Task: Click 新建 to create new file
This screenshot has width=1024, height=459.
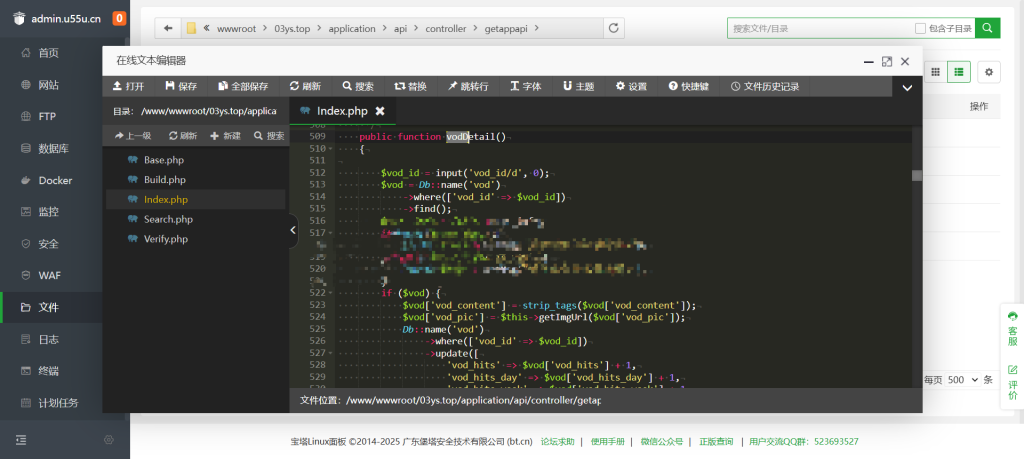Action: 225,136
